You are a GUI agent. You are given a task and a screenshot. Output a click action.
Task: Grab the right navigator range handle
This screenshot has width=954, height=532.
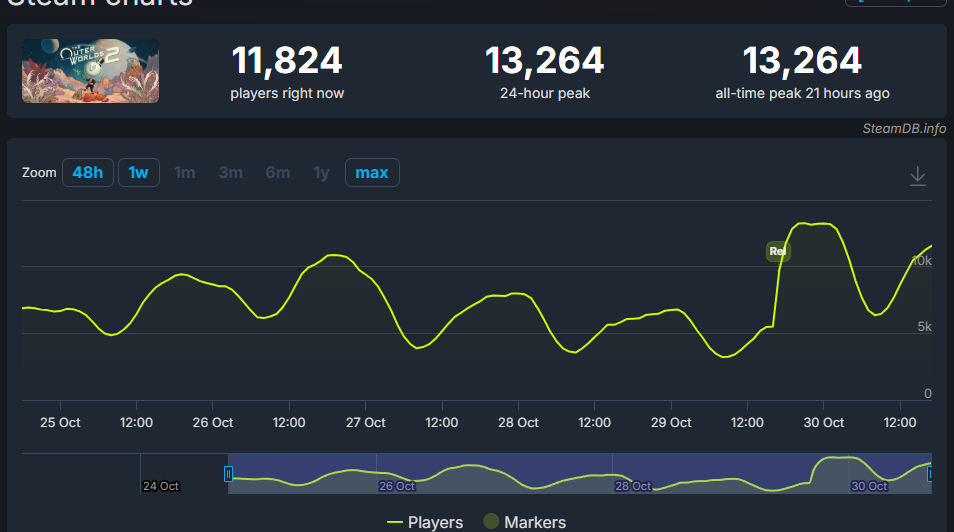[x=930, y=474]
